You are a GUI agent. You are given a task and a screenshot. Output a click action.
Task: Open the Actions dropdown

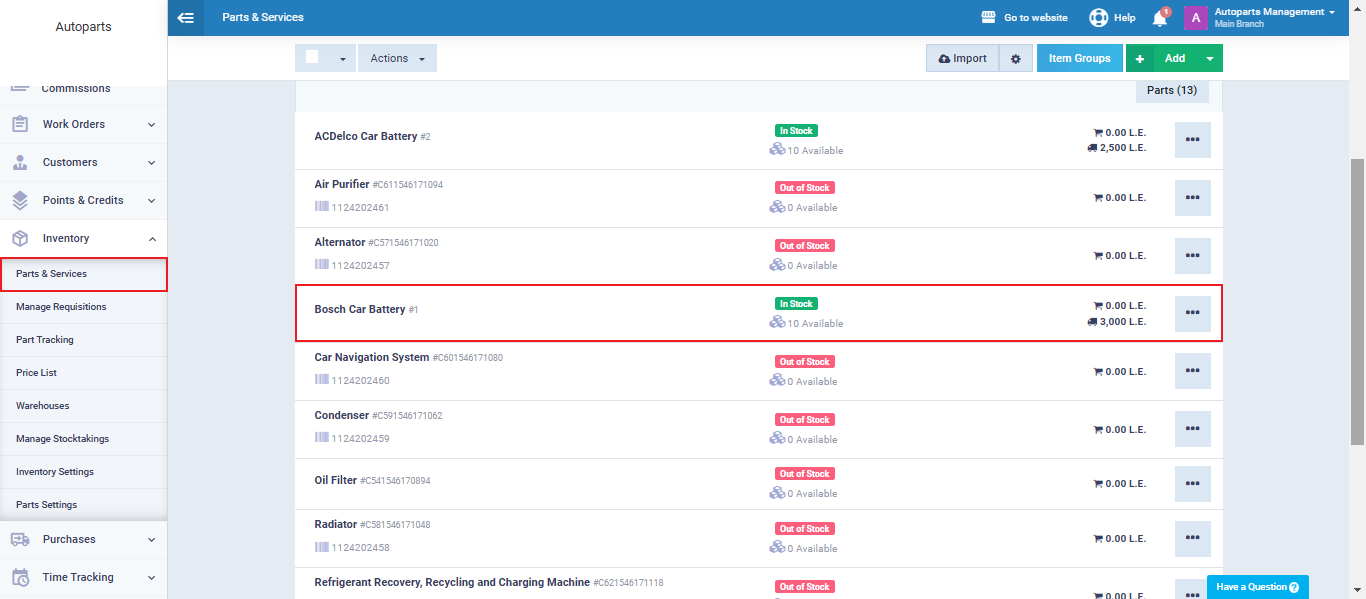[397, 58]
